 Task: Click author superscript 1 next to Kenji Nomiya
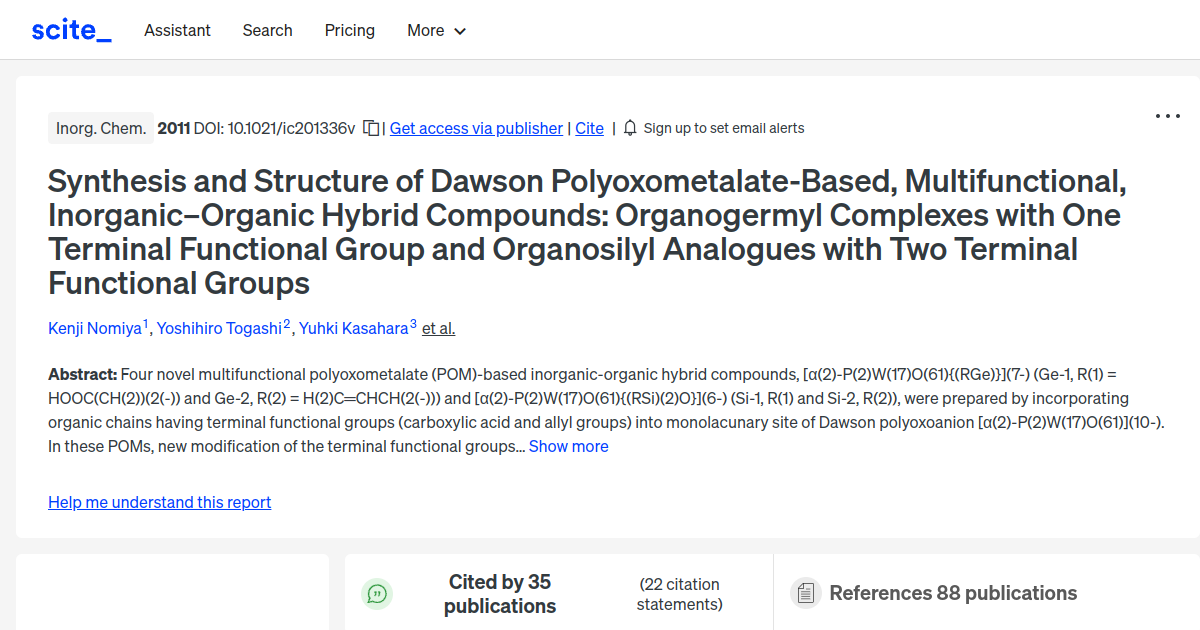coord(145,321)
